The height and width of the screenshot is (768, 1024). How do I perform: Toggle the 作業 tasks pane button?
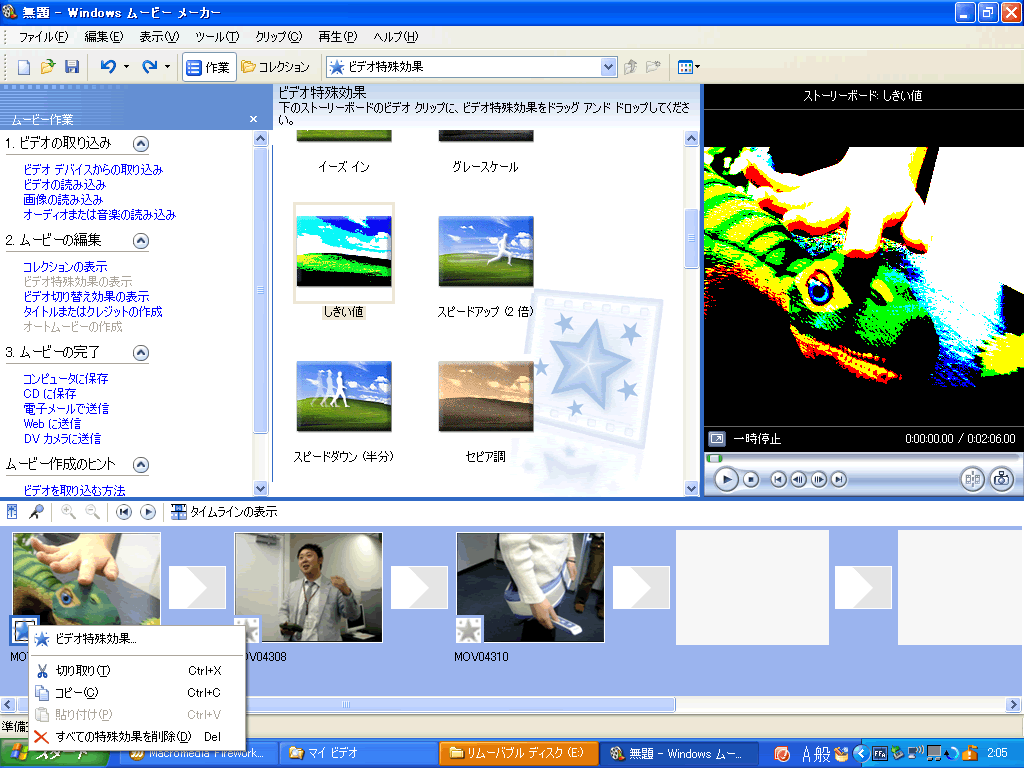click(209, 67)
